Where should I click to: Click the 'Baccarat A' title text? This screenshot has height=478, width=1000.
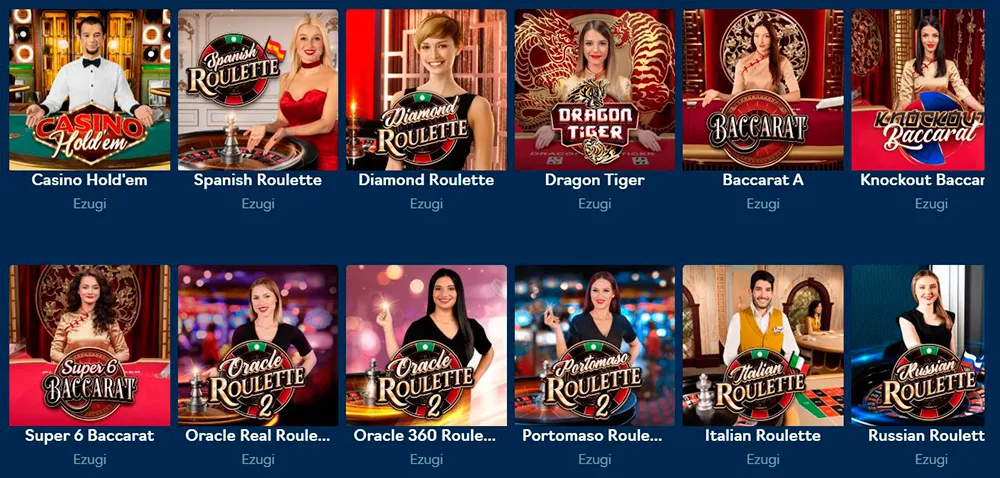(x=763, y=180)
